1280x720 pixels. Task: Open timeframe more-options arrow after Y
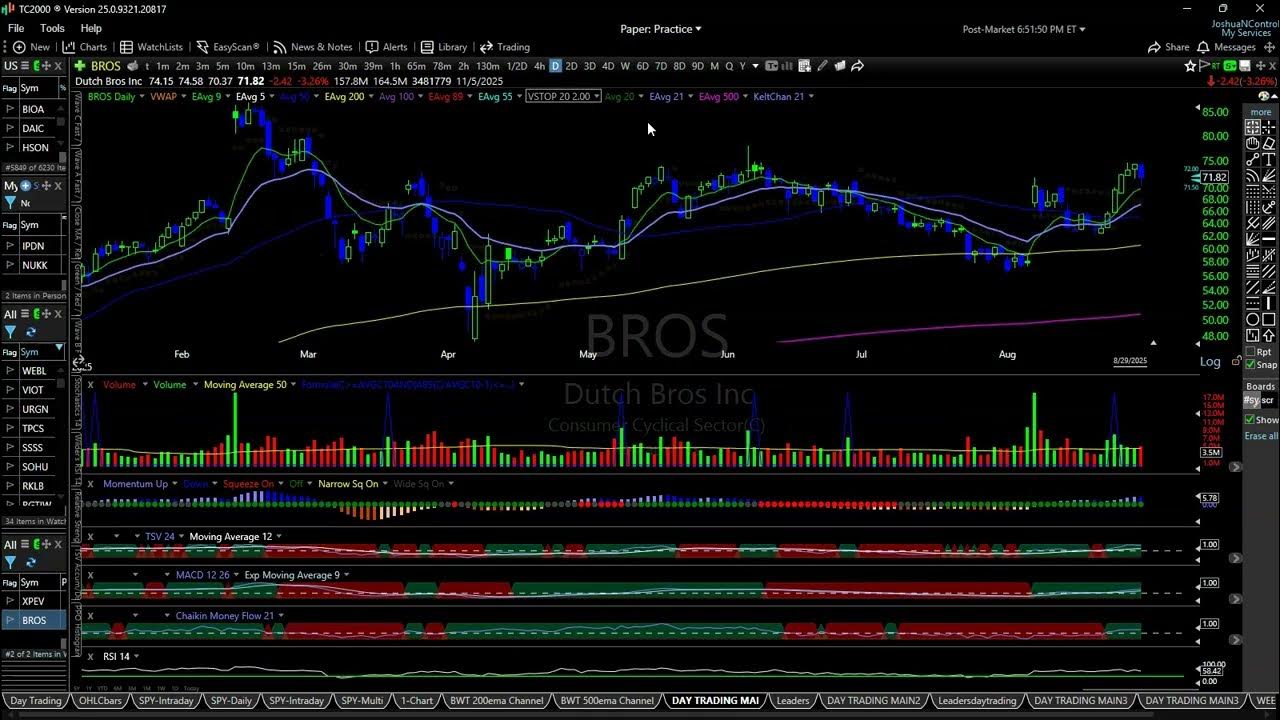[x=755, y=66]
